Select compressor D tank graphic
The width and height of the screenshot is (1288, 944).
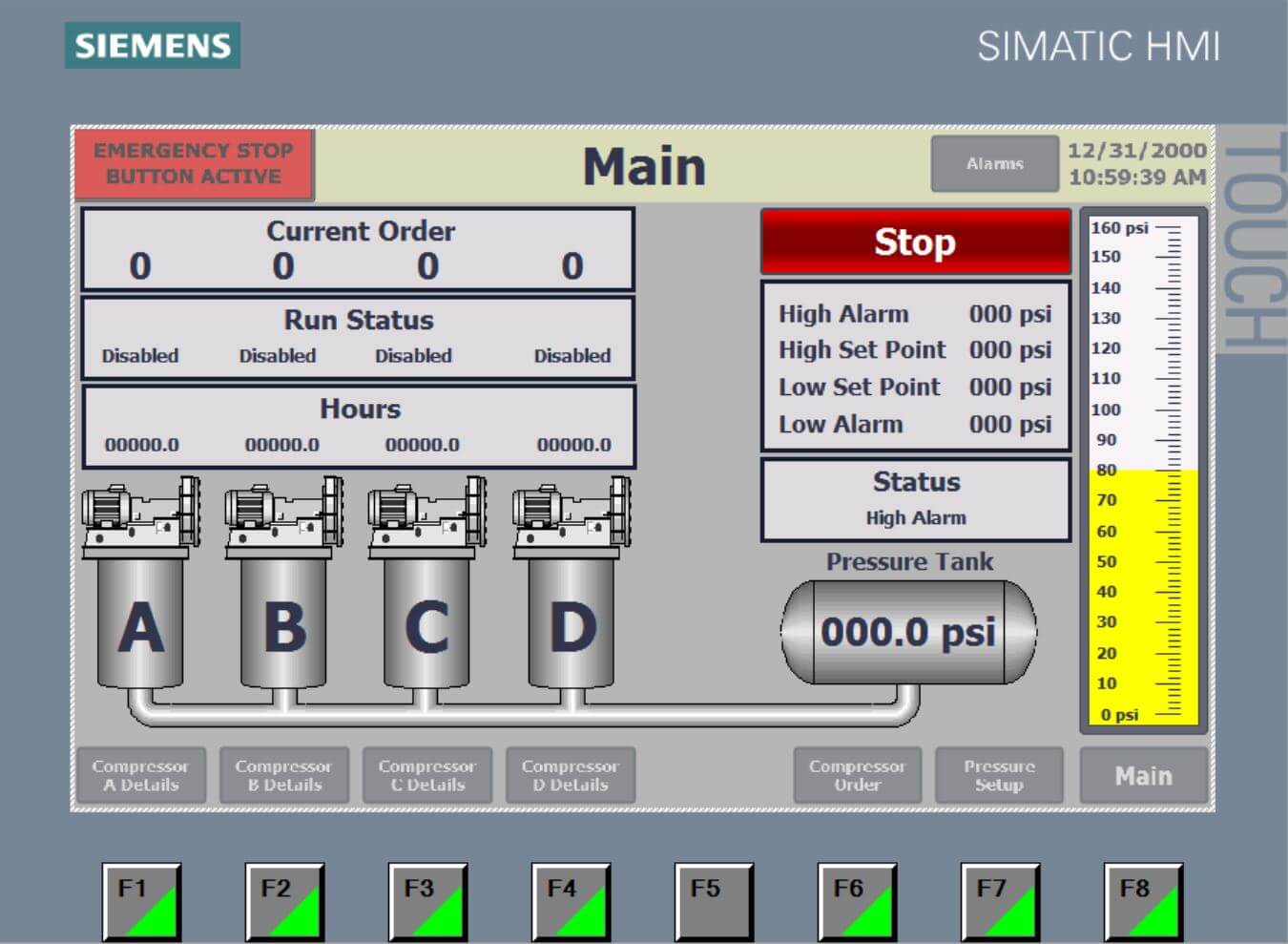pyautogui.click(x=571, y=620)
